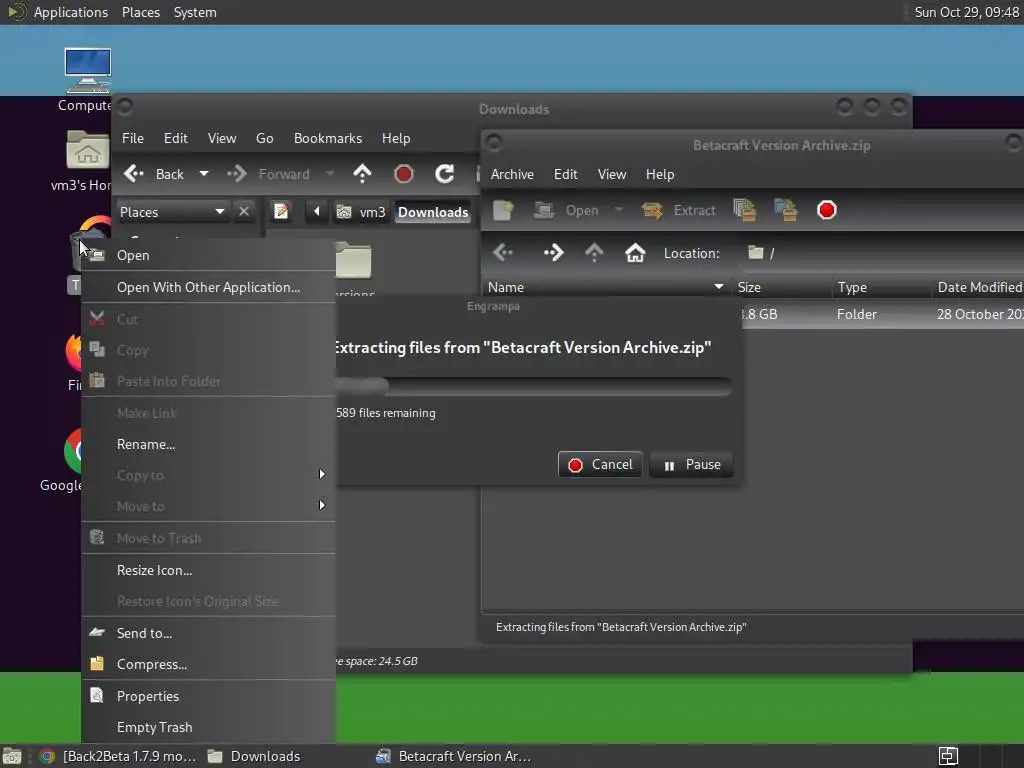Click Extract toolbar button
This screenshot has height=768, width=1024.
(678, 210)
